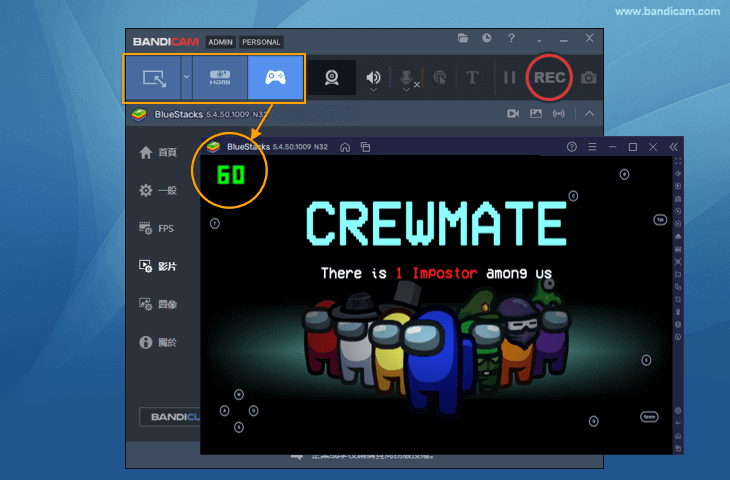The width and height of the screenshot is (730, 480).
Task: Select the screen rectangle recording mode
Action: pos(154,77)
